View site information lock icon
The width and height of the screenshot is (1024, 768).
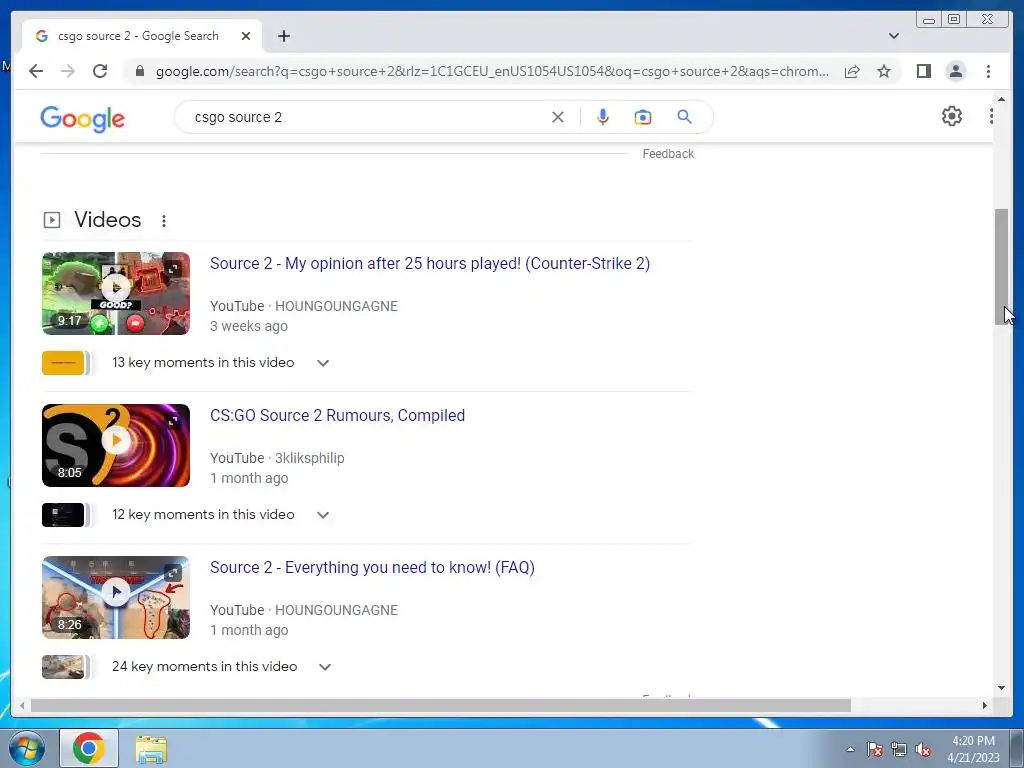pos(140,71)
